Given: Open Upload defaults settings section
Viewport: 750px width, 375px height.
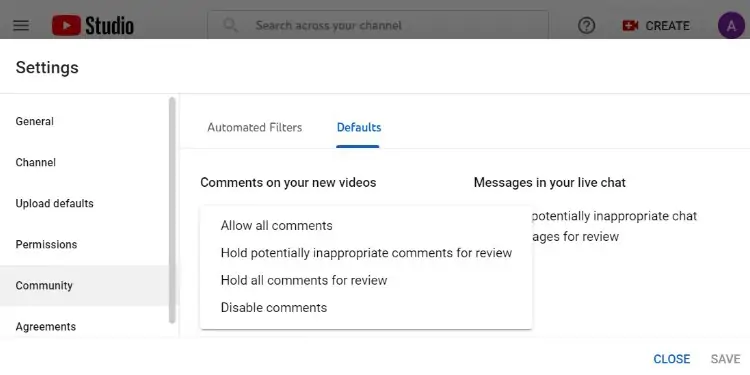Looking at the screenshot, I should point(84,204).
